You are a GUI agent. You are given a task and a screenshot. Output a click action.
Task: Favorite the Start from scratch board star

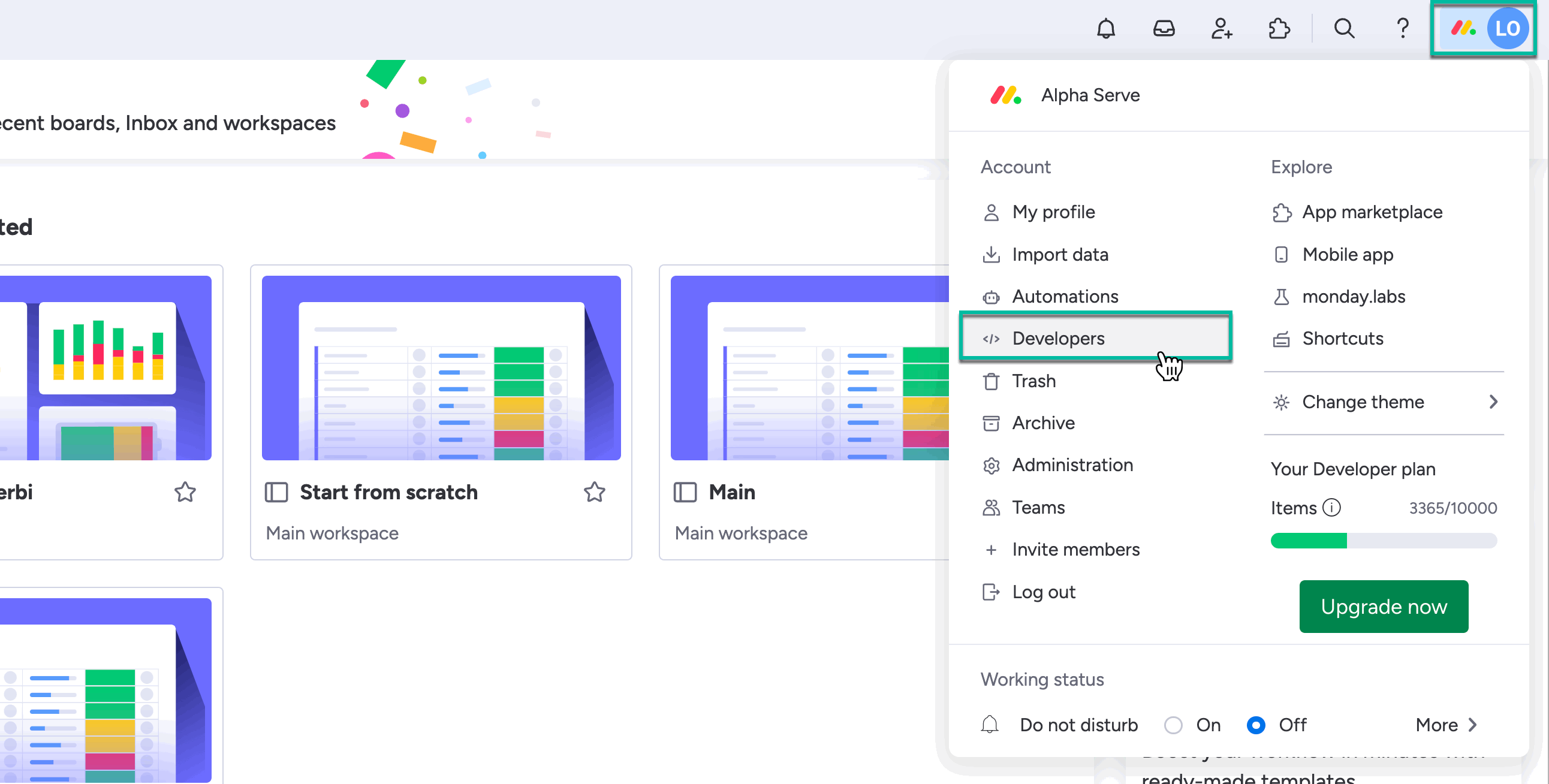pyautogui.click(x=594, y=492)
